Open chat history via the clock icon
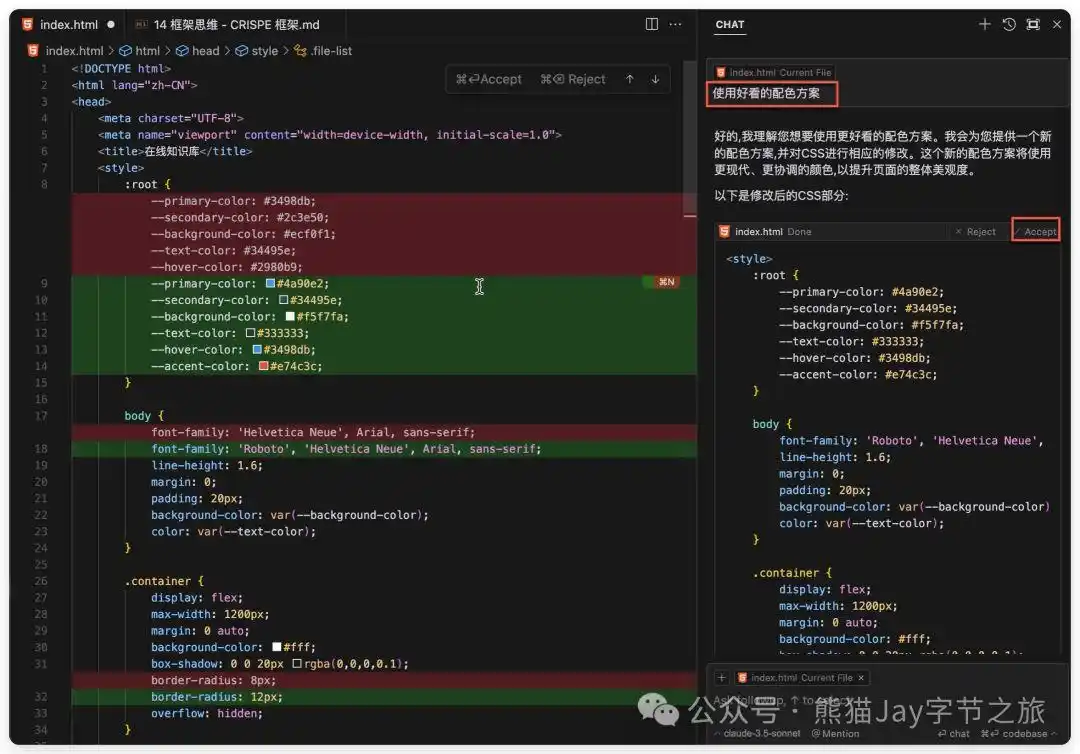The width and height of the screenshot is (1080, 754). pyautogui.click(x=1009, y=24)
